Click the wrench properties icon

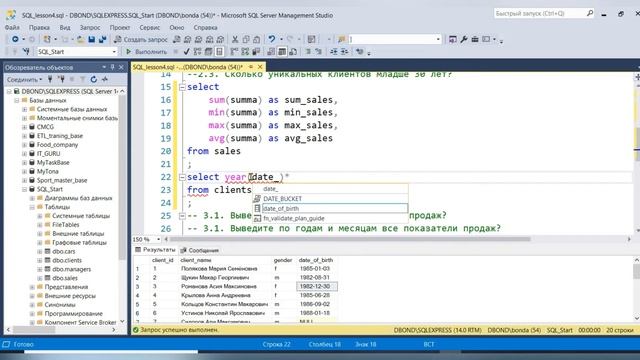pyautogui.click(x=464, y=39)
